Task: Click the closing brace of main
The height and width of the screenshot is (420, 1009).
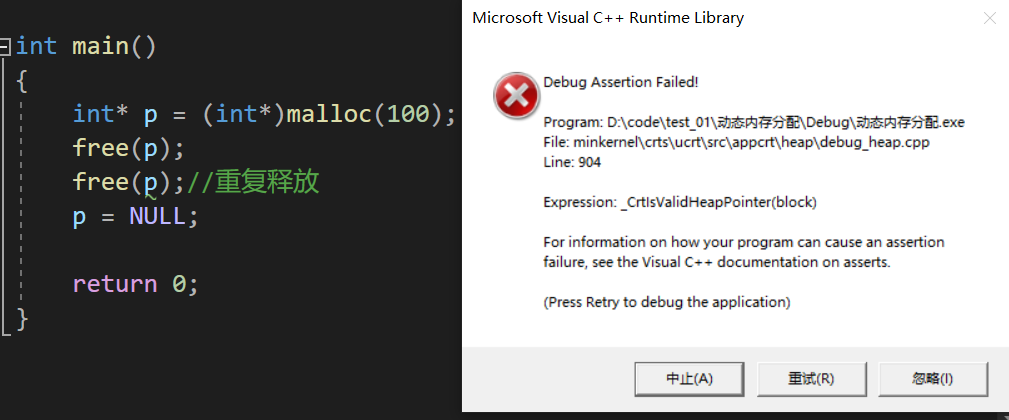Action: [x=23, y=318]
